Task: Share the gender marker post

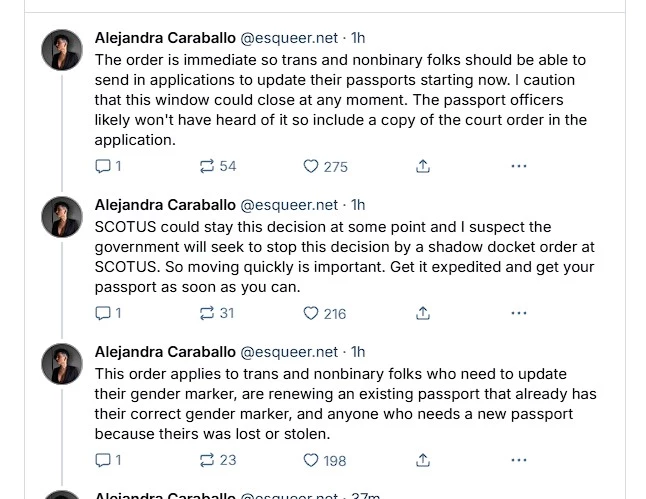Action: pyautogui.click(x=423, y=460)
